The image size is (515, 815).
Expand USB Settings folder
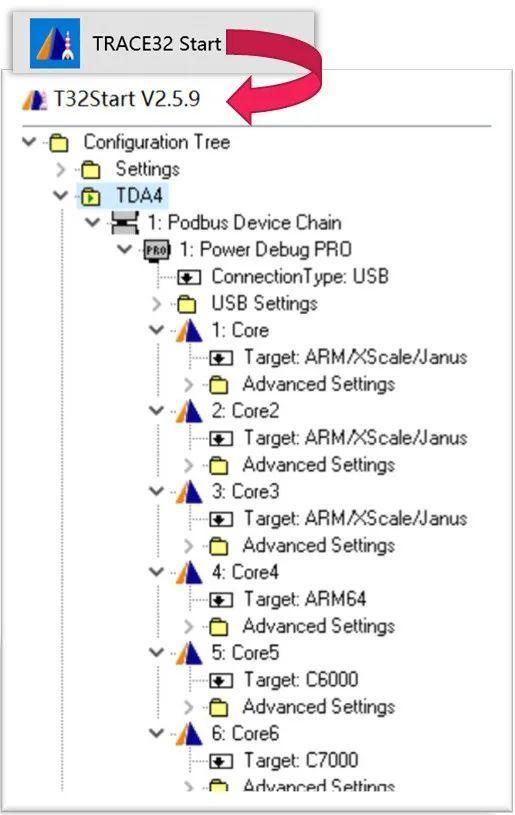(156, 304)
